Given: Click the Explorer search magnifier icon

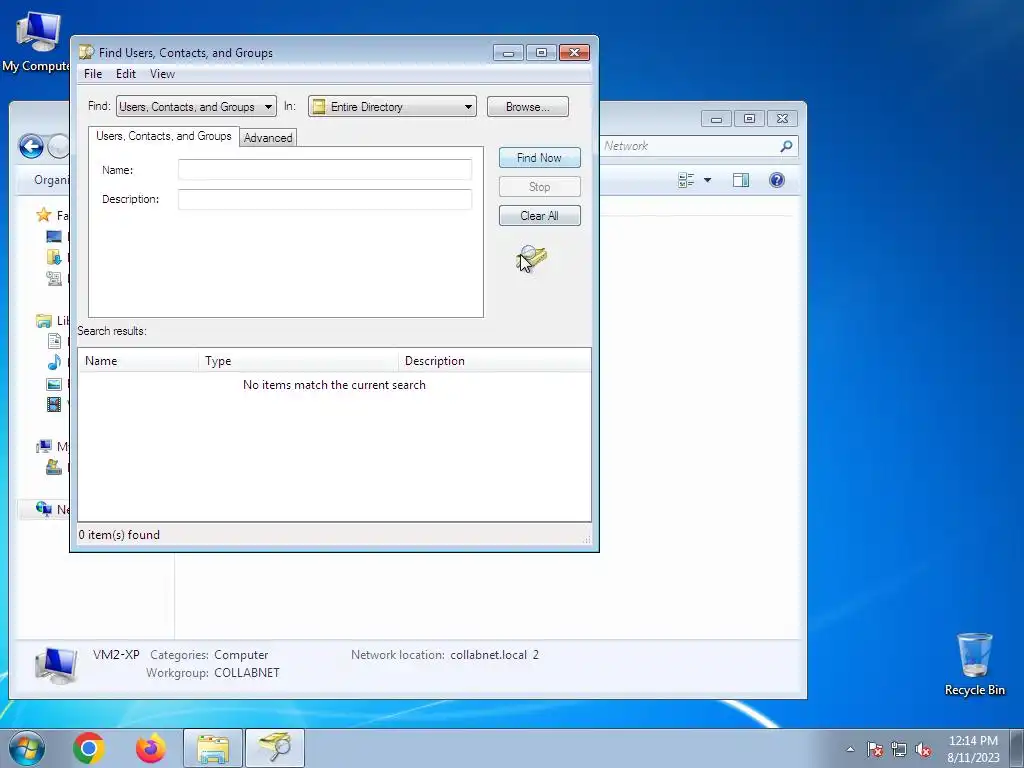Looking at the screenshot, I should coord(786,146).
